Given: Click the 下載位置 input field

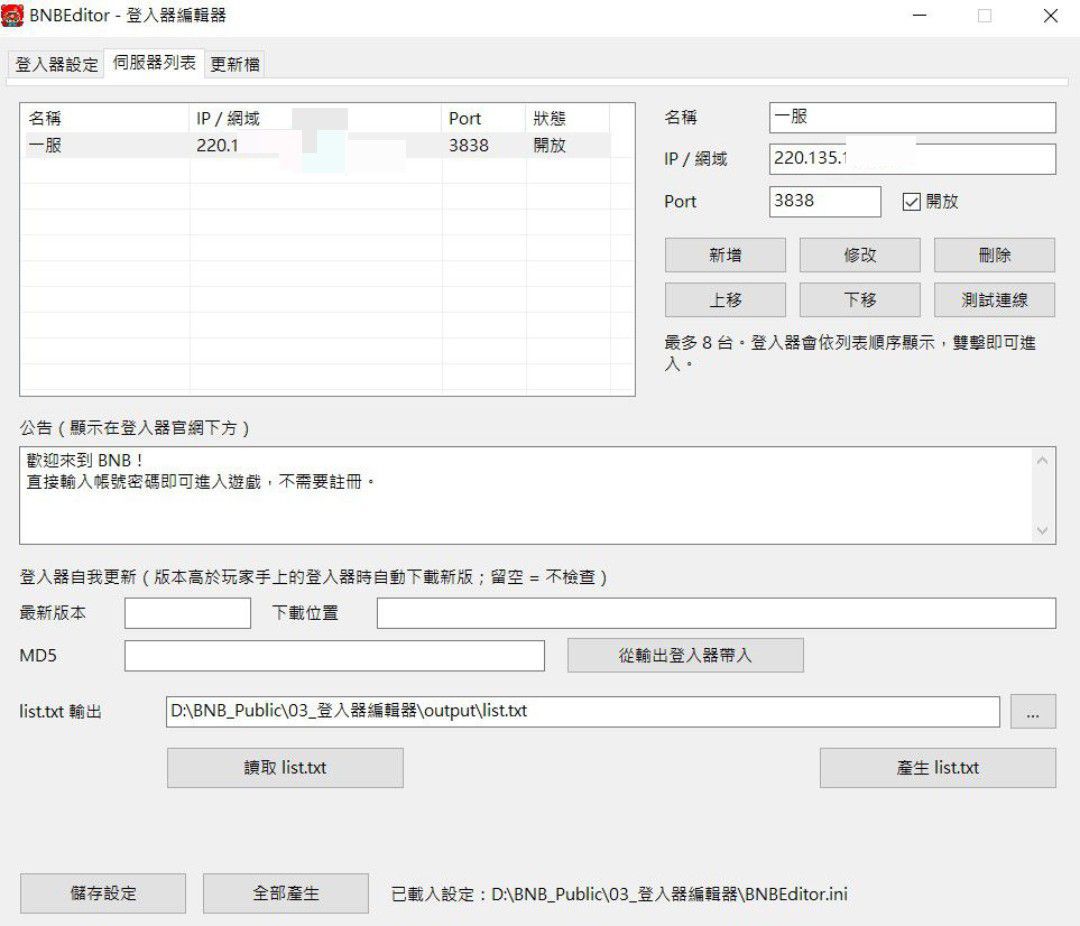Looking at the screenshot, I should tap(716, 613).
